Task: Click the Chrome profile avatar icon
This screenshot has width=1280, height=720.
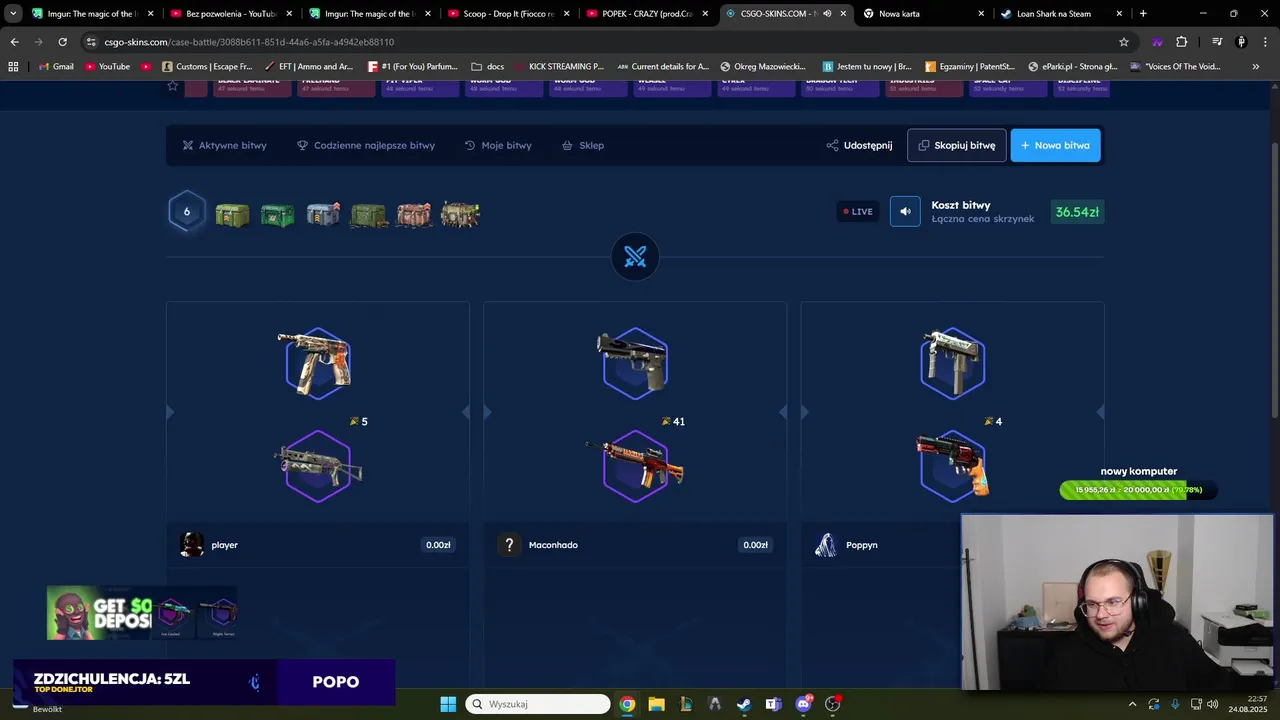Action: click(x=1241, y=42)
